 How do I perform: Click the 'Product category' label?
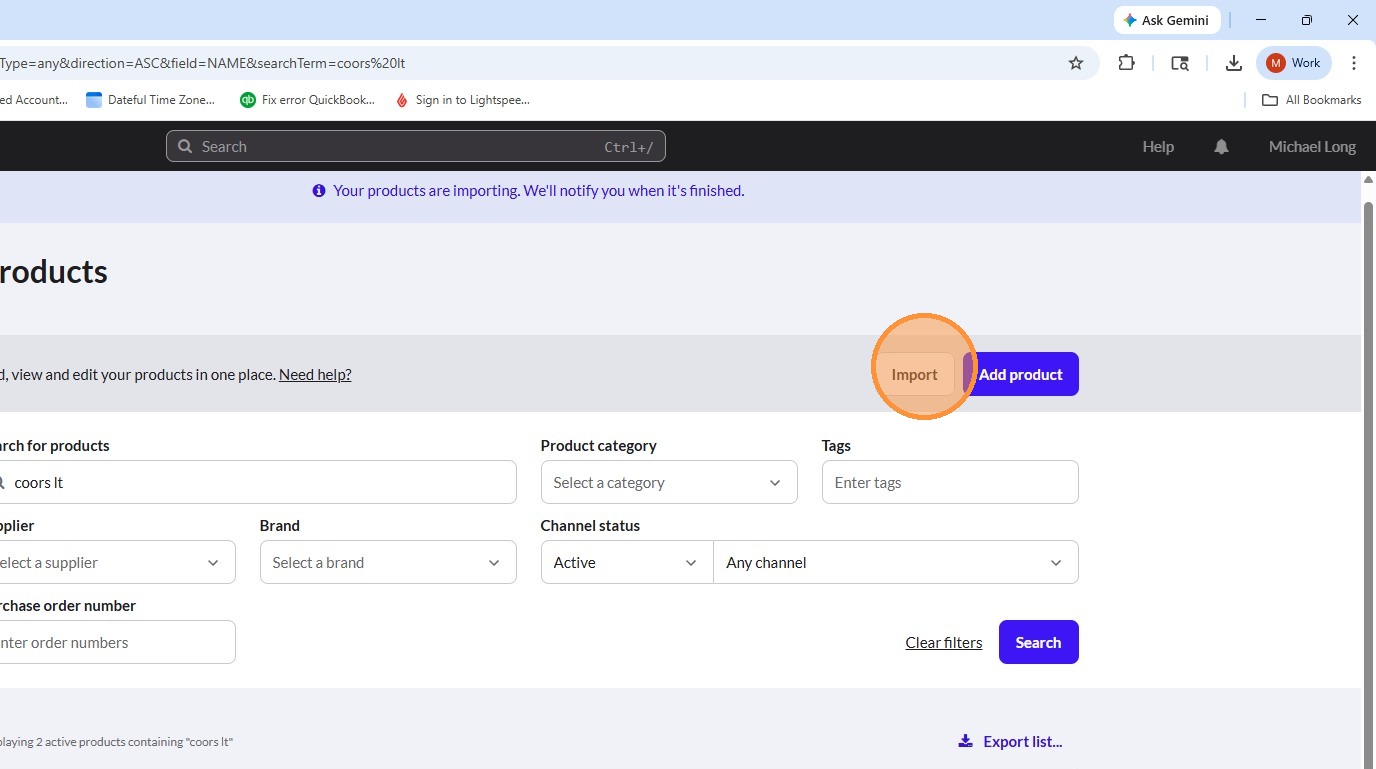[599, 446]
